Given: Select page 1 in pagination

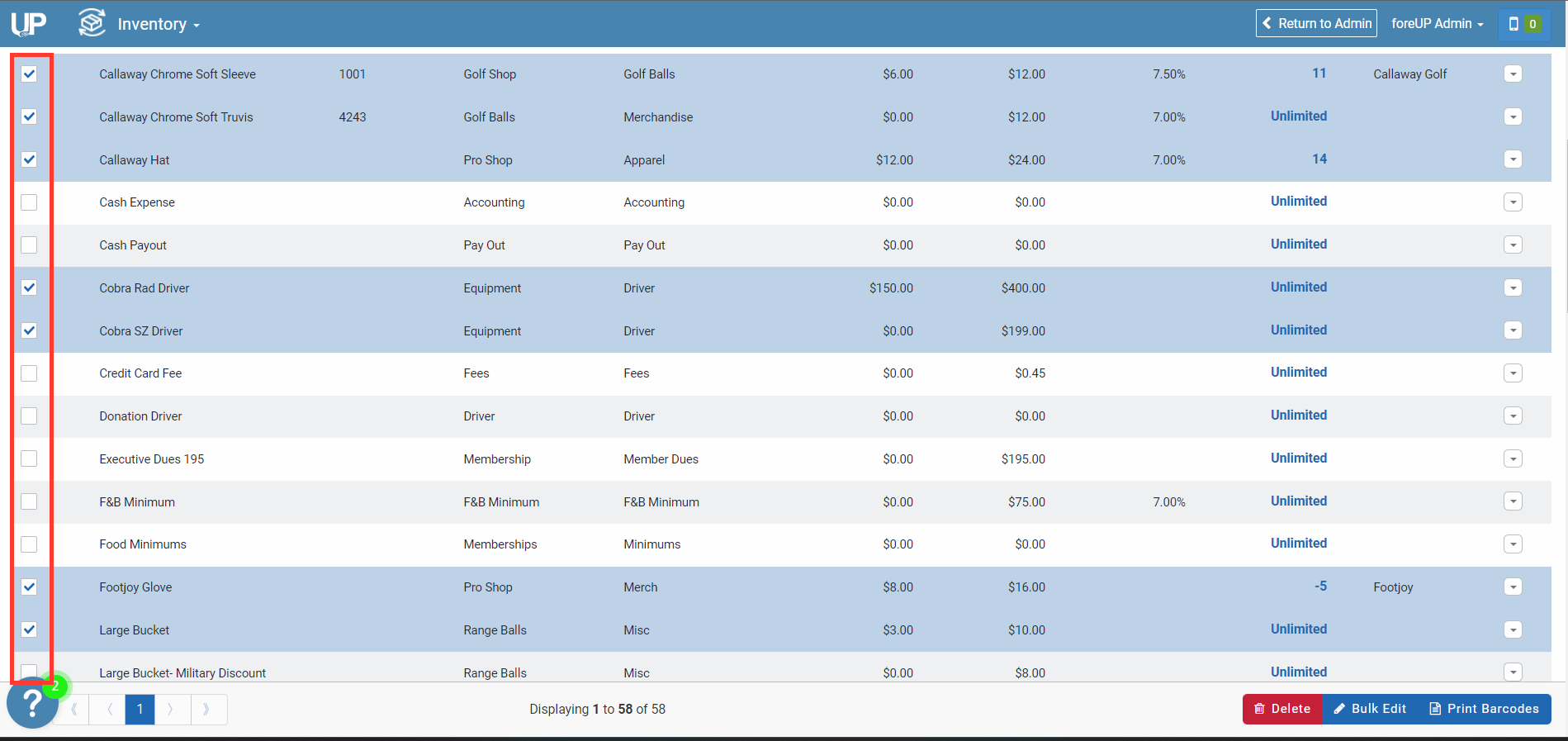Looking at the screenshot, I should coord(140,709).
